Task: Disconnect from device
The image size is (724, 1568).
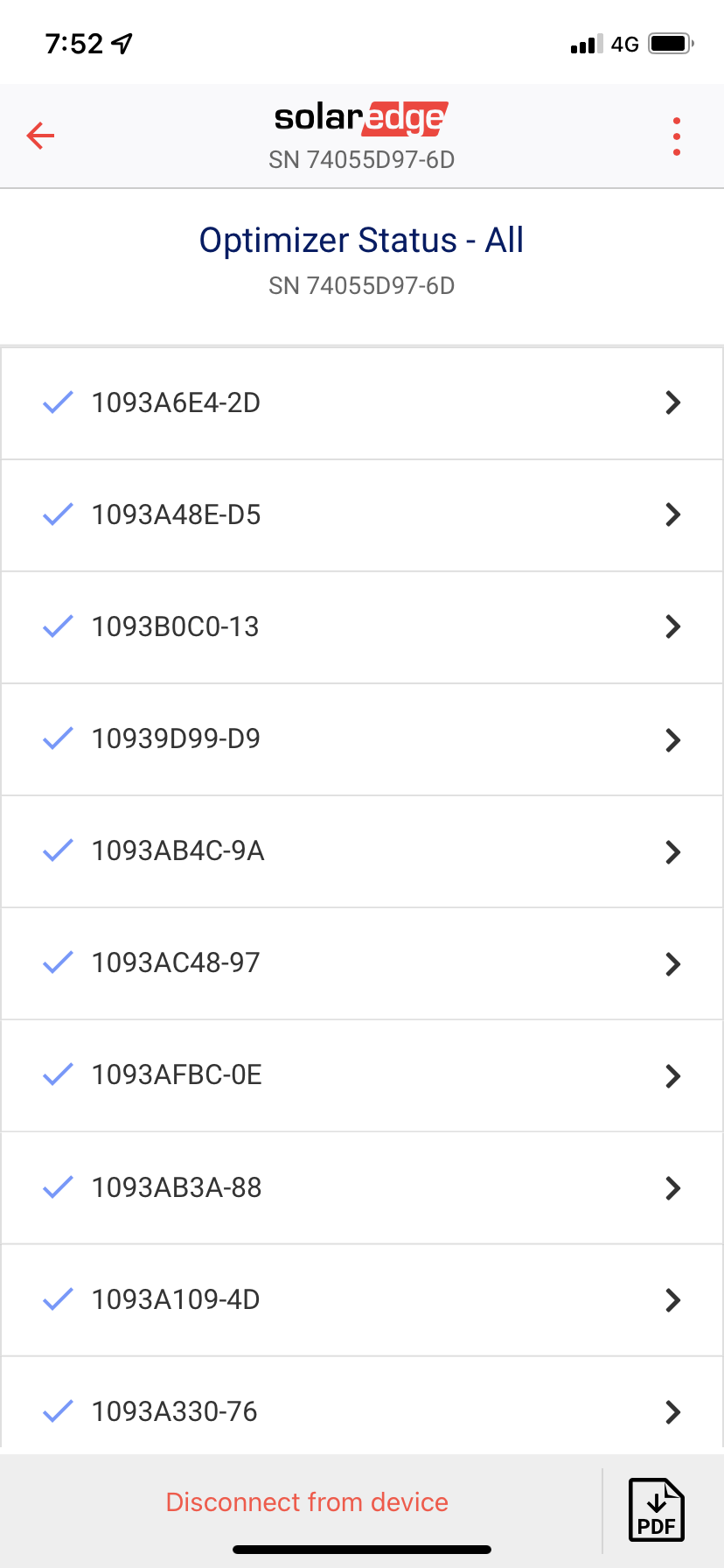Action: click(x=307, y=1502)
